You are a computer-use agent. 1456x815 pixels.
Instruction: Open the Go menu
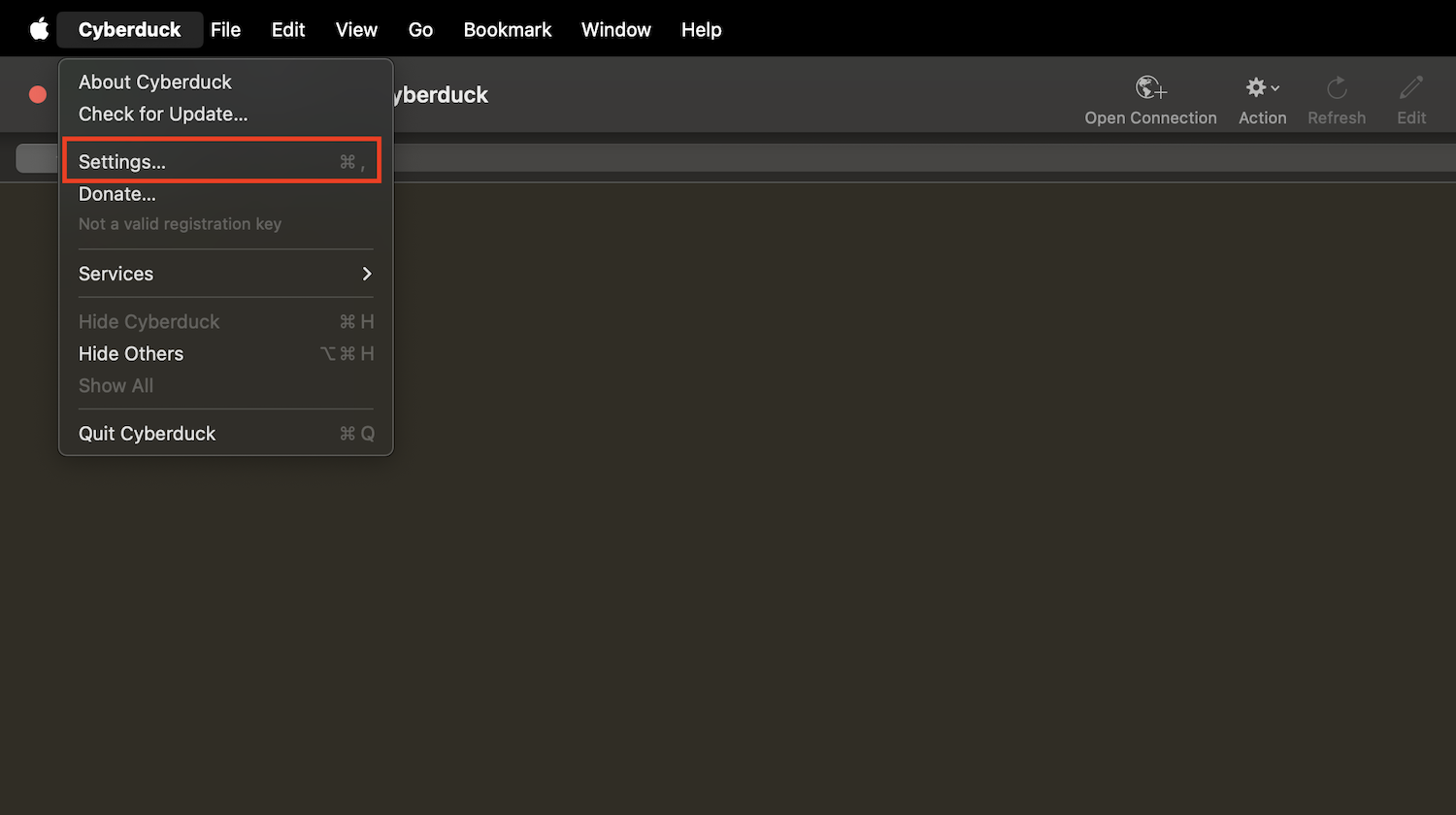click(x=420, y=29)
